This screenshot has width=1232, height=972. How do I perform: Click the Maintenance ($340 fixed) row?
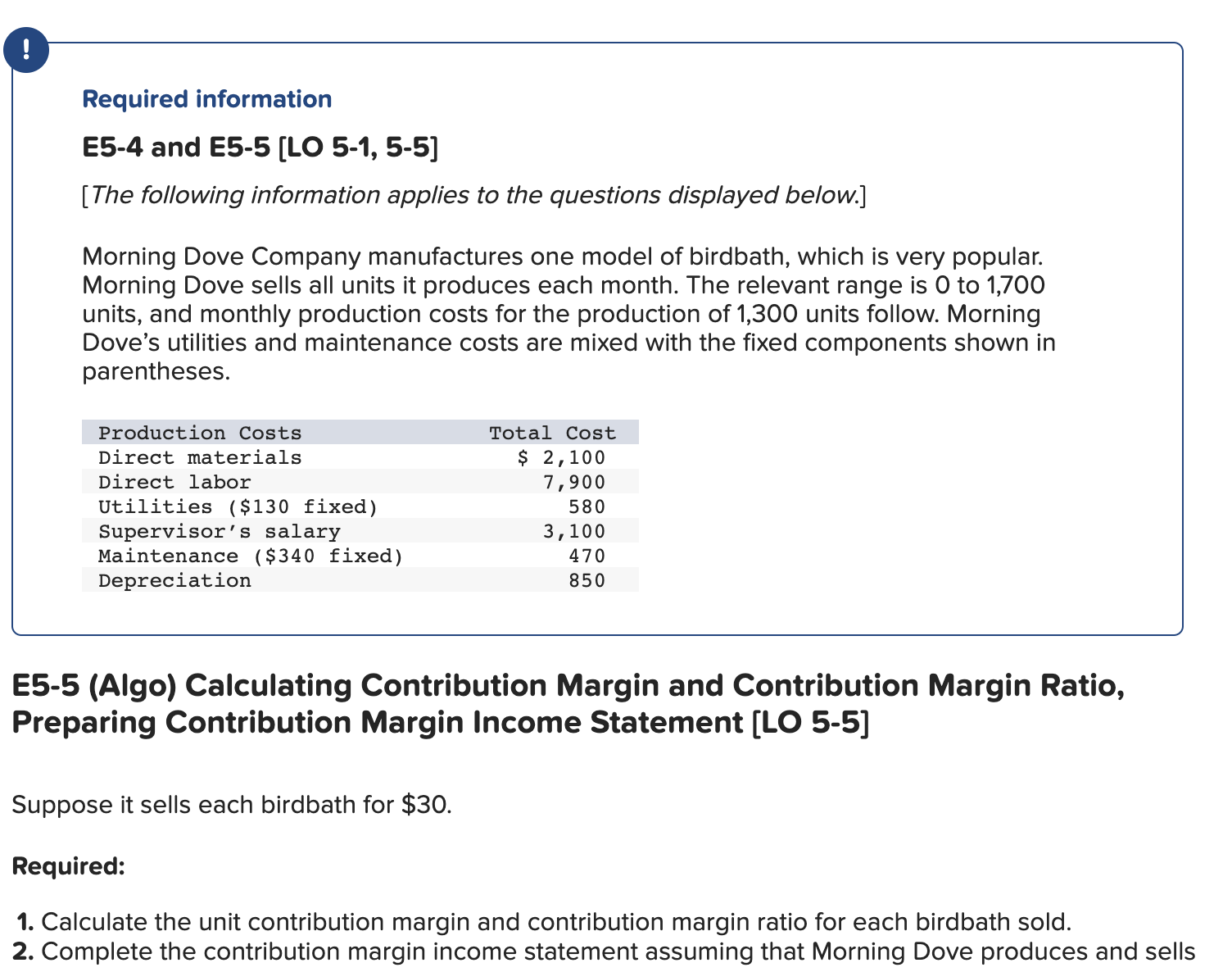pos(251,556)
